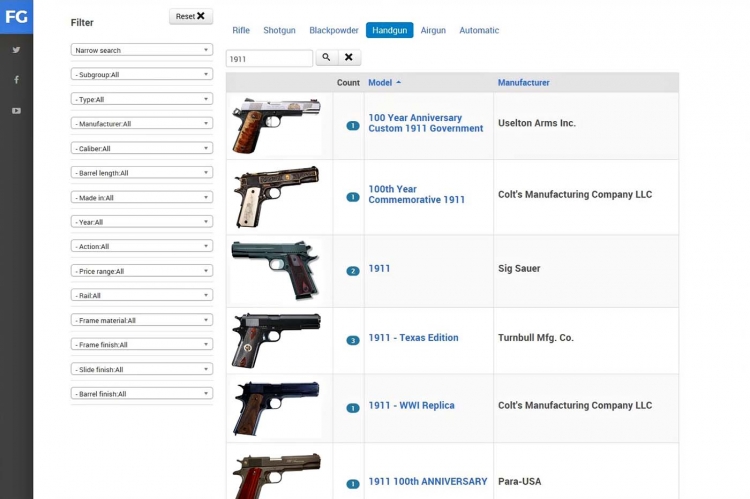This screenshot has height=499, width=750.
Task: Open the Twitter sidebar icon
Action: [16, 50]
